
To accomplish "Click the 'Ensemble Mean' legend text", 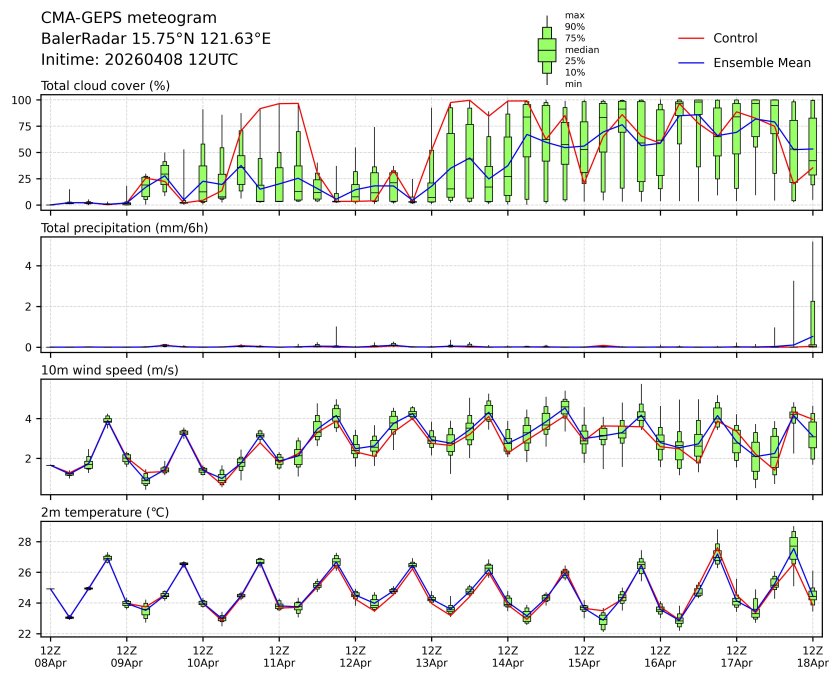I will click(x=761, y=62).
